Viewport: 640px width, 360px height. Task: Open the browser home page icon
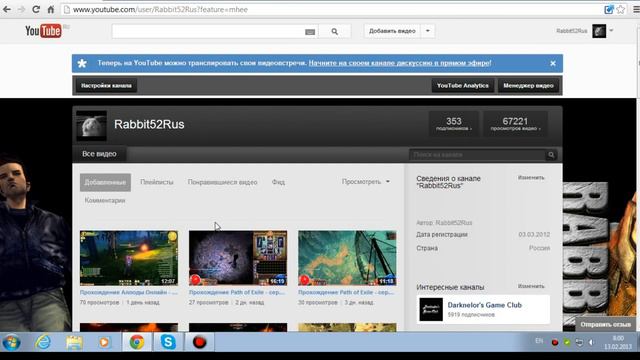[51, 9]
